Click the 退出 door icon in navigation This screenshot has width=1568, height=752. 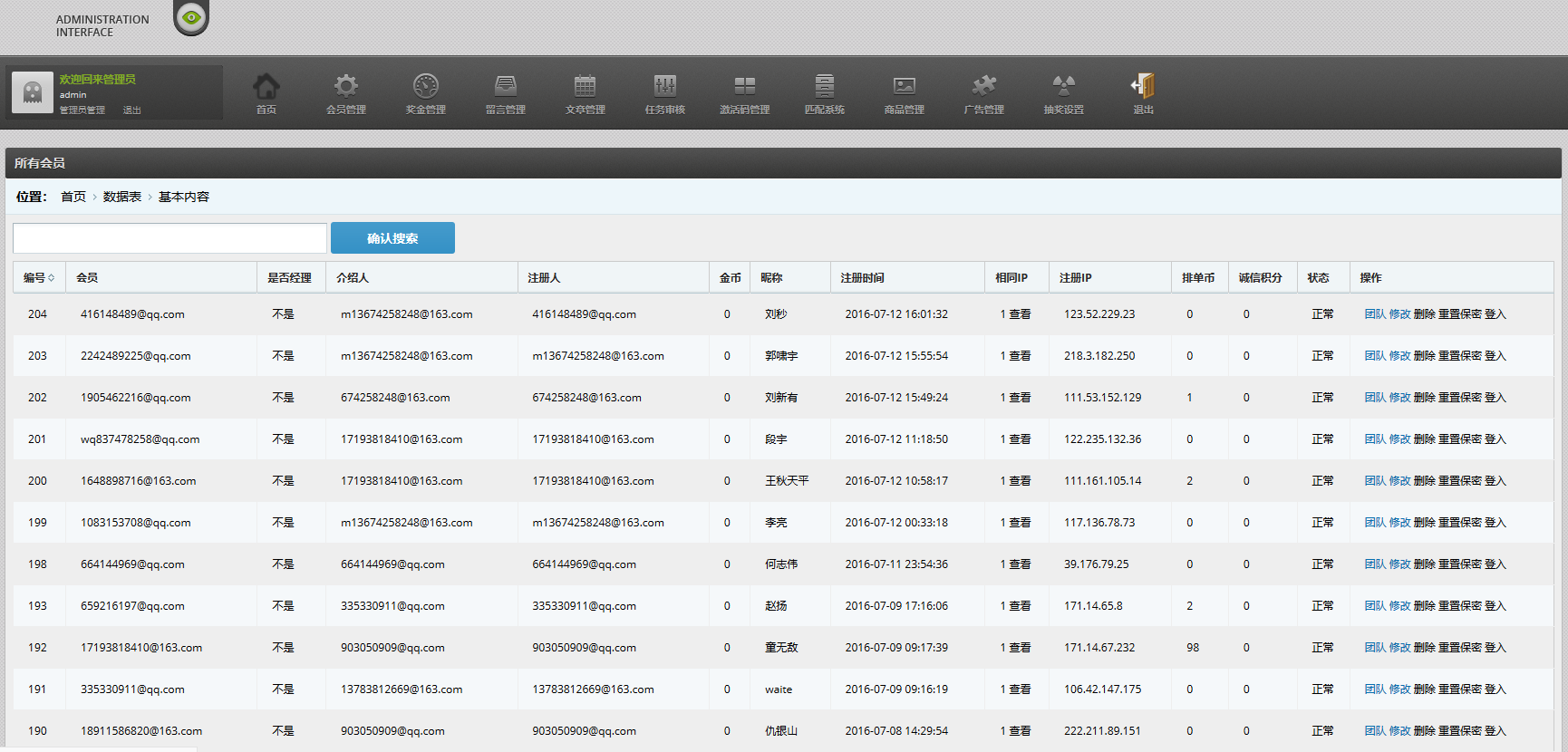tap(1143, 86)
